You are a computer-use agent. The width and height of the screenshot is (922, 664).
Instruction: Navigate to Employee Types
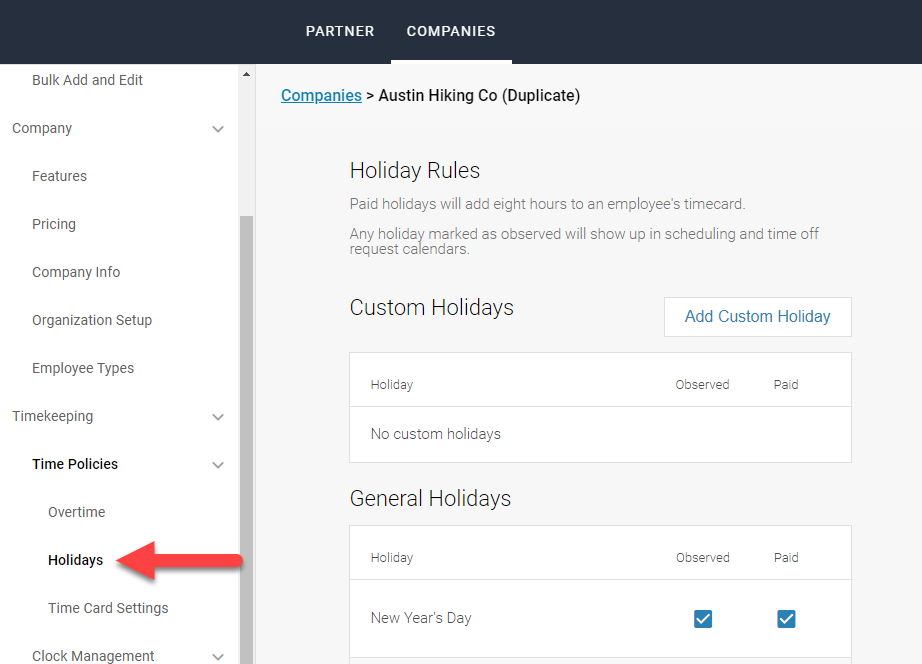pyautogui.click(x=83, y=368)
